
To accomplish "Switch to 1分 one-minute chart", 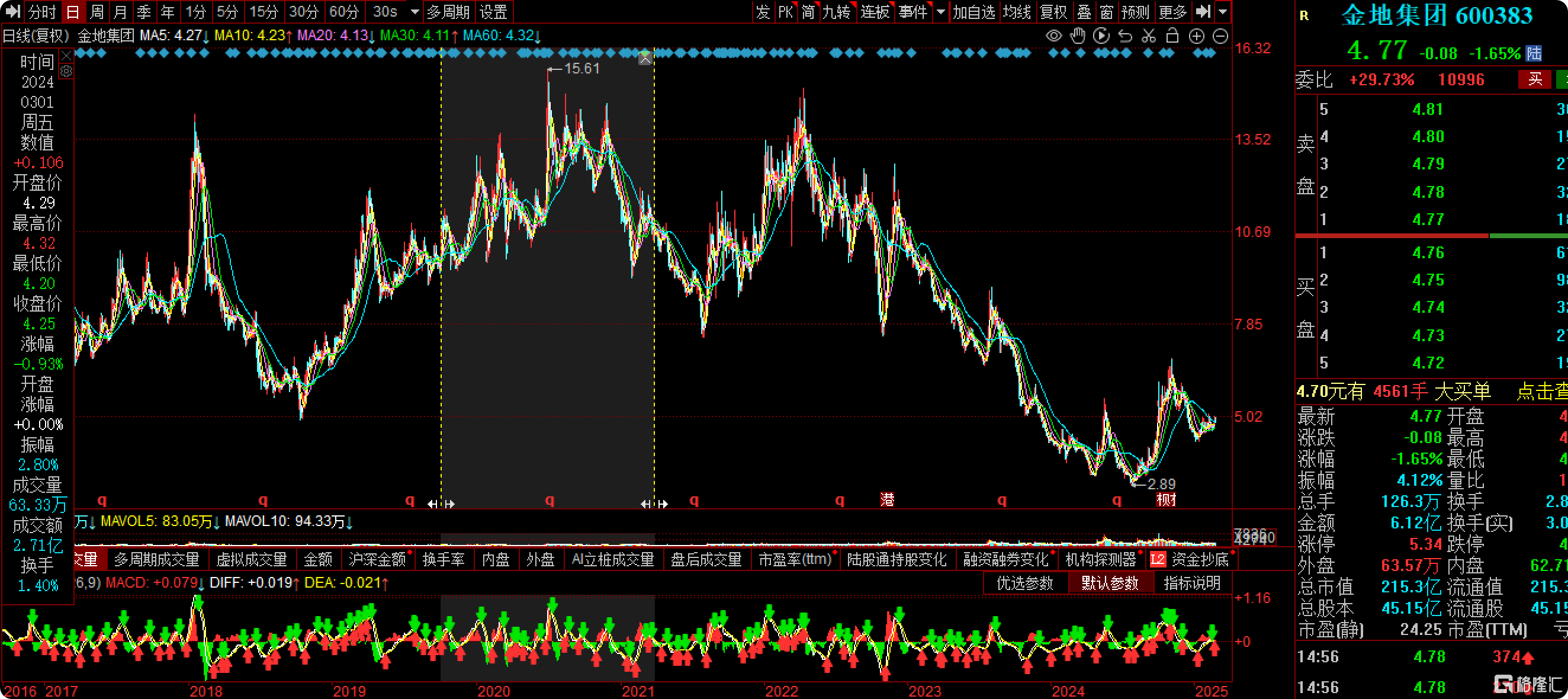I will (x=195, y=12).
